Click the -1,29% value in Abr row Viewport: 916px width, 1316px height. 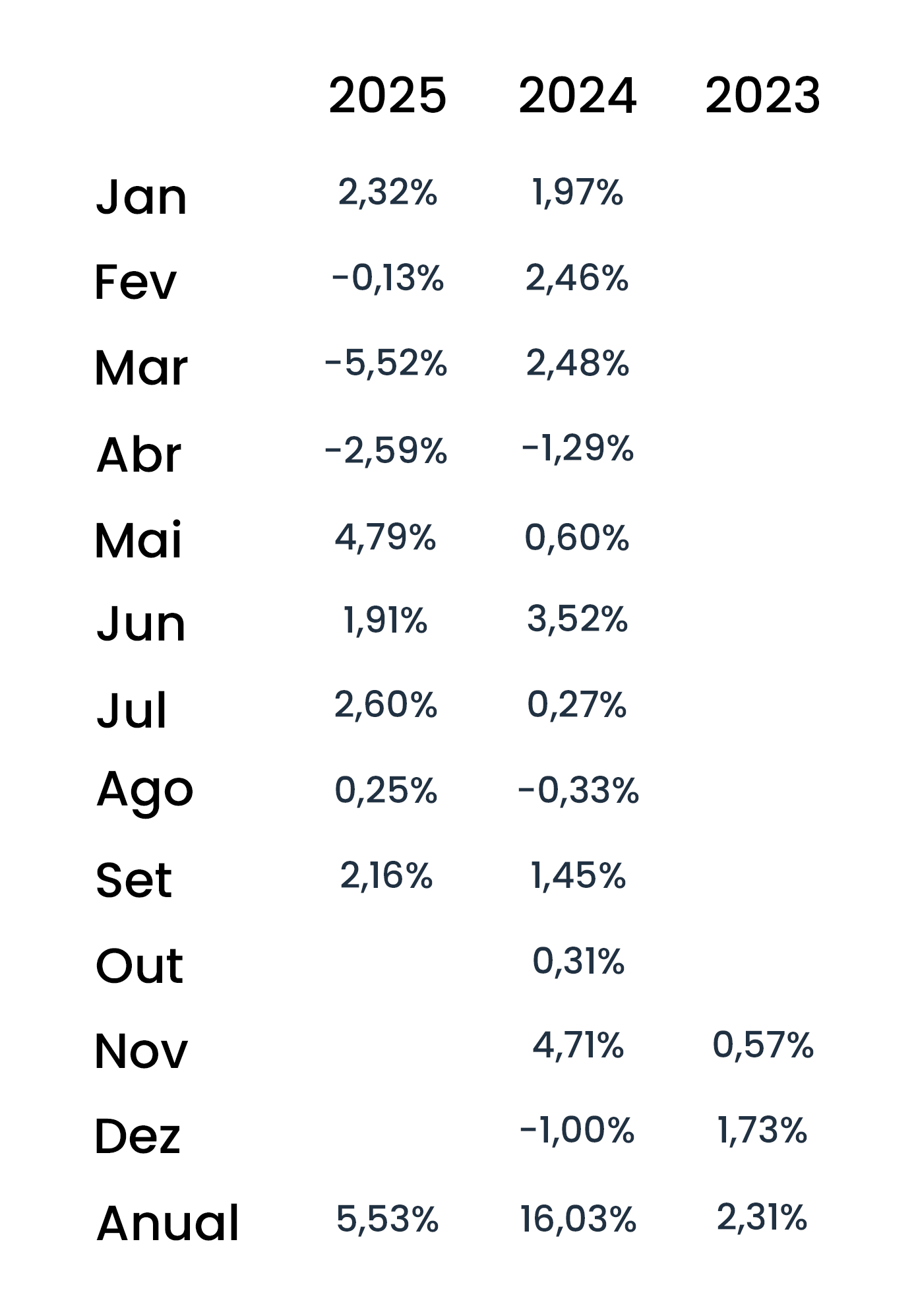(x=578, y=449)
